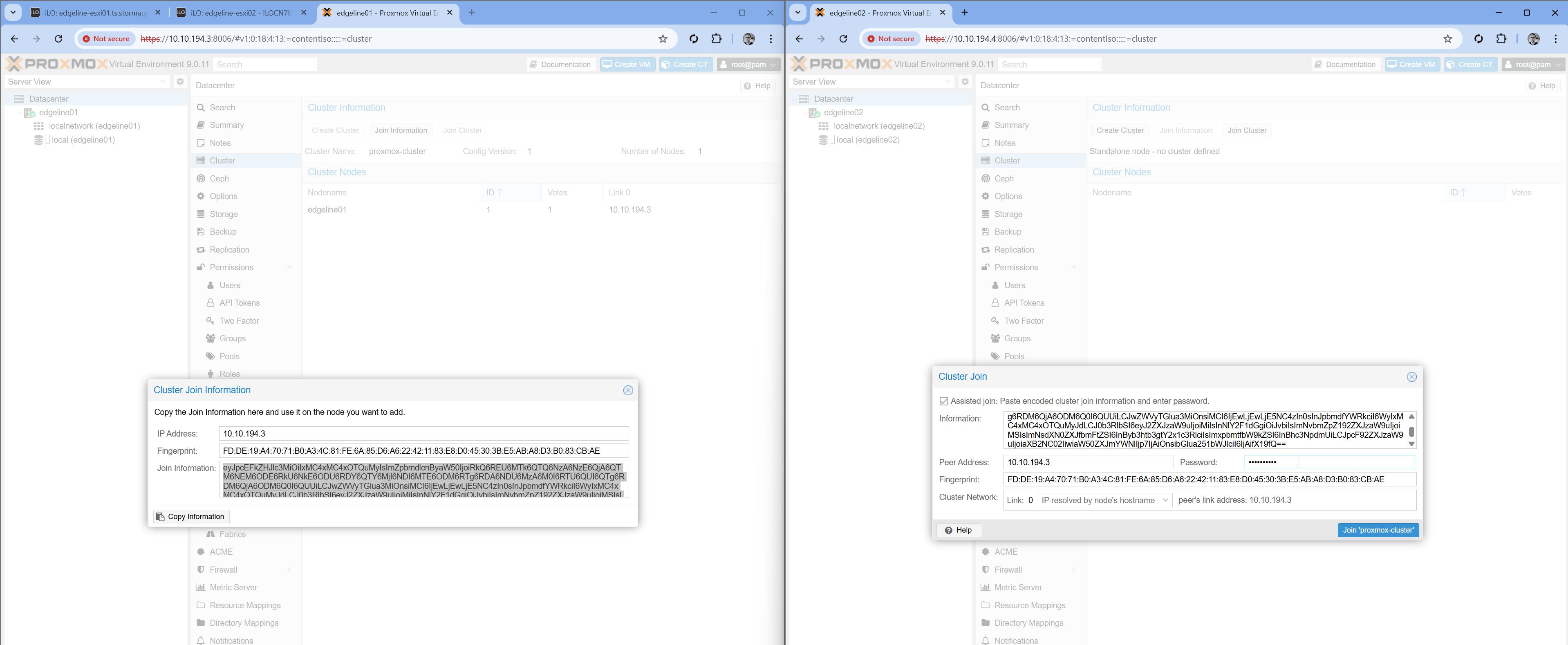The height and width of the screenshot is (645, 1568).
Task: Close the Cluster Join Information dialog
Action: (x=627, y=390)
